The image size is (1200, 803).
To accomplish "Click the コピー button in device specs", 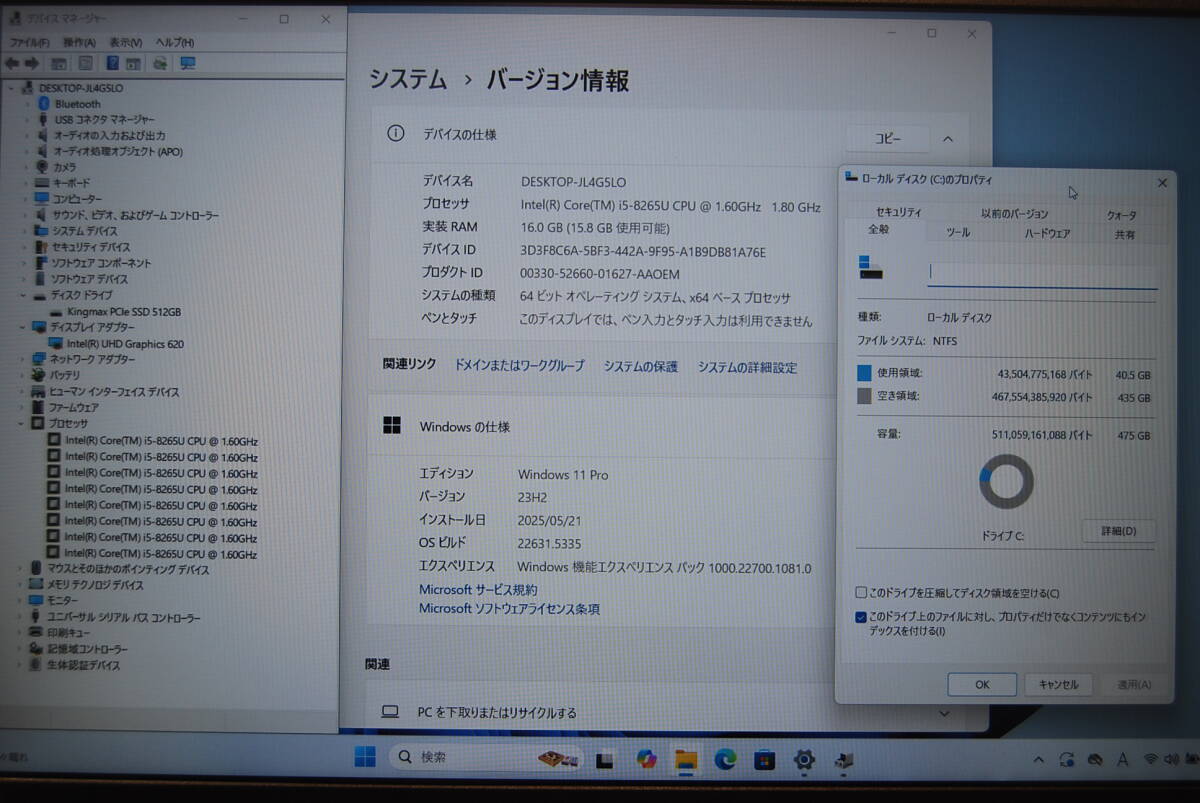I will pyautogui.click(x=888, y=139).
